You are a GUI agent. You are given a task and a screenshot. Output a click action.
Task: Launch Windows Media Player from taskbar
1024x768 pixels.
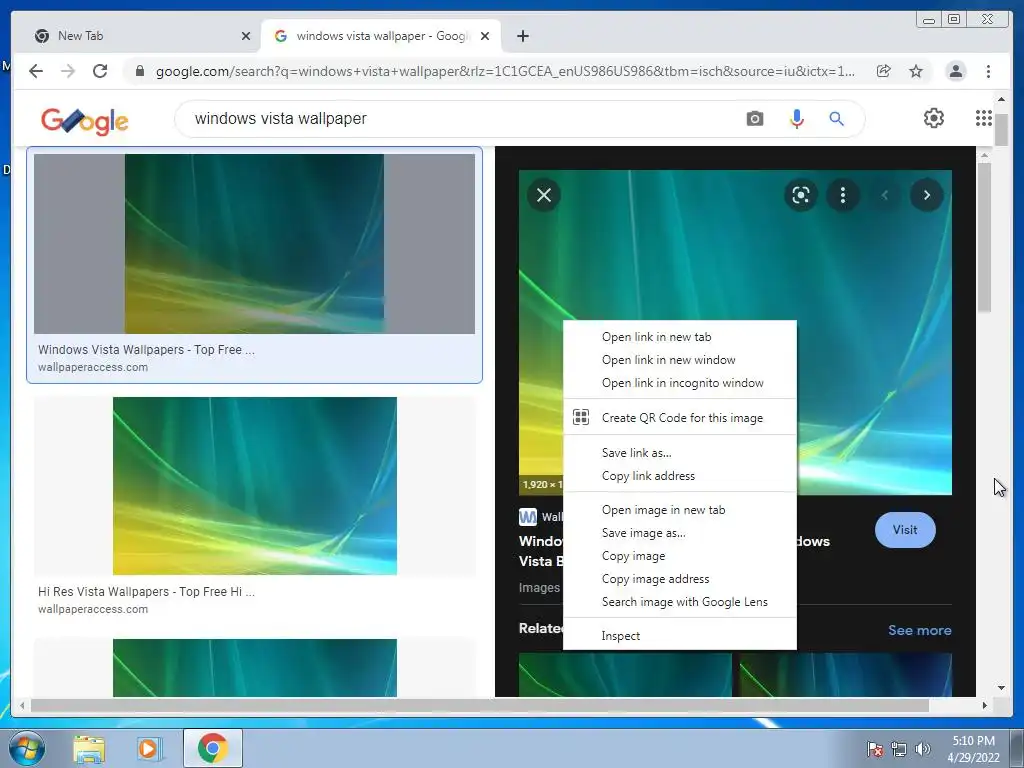click(x=150, y=748)
